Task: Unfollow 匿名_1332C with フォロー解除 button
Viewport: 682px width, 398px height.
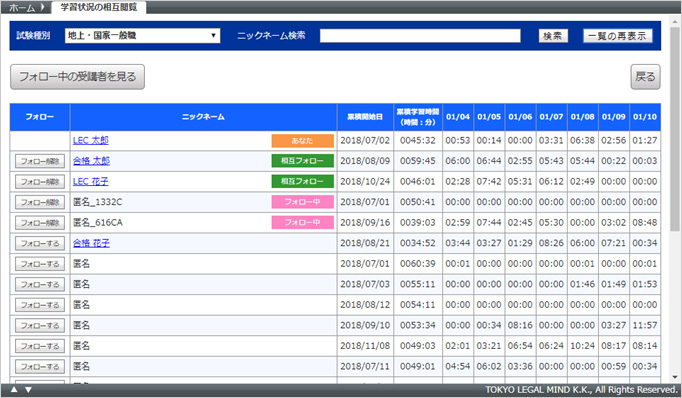Action: 40,202
